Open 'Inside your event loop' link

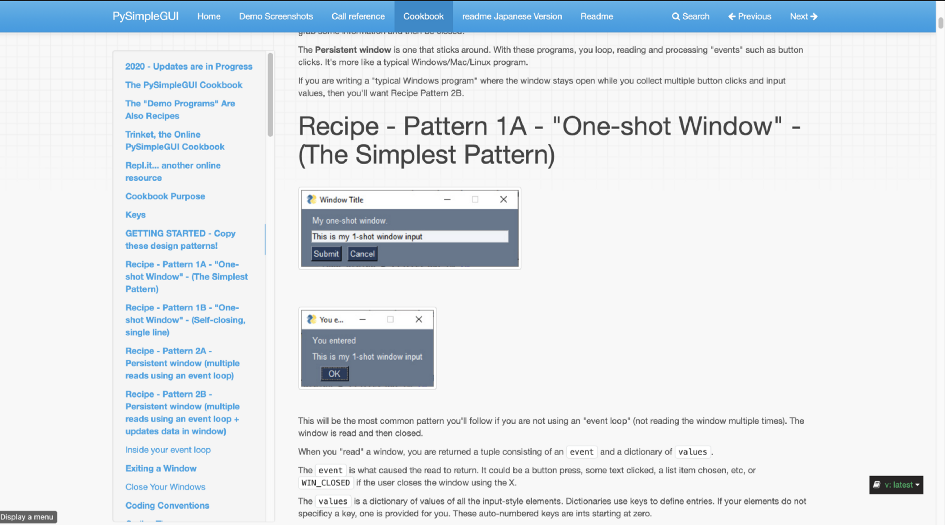pos(168,450)
